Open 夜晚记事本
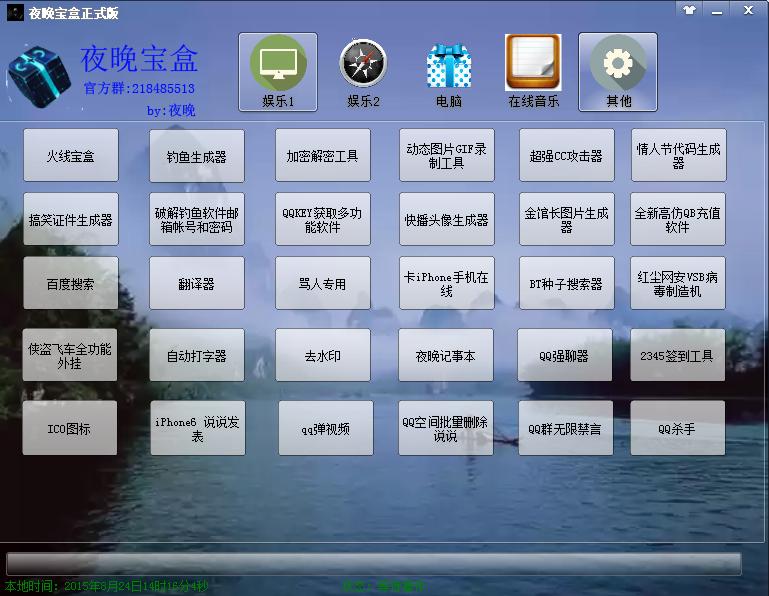769x596 pixels. click(446, 355)
